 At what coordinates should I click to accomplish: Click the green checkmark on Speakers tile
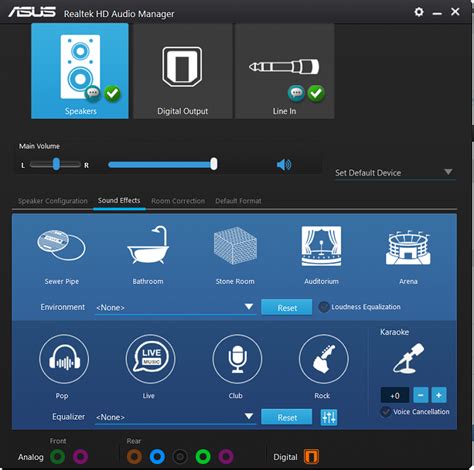tap(112, 94)
